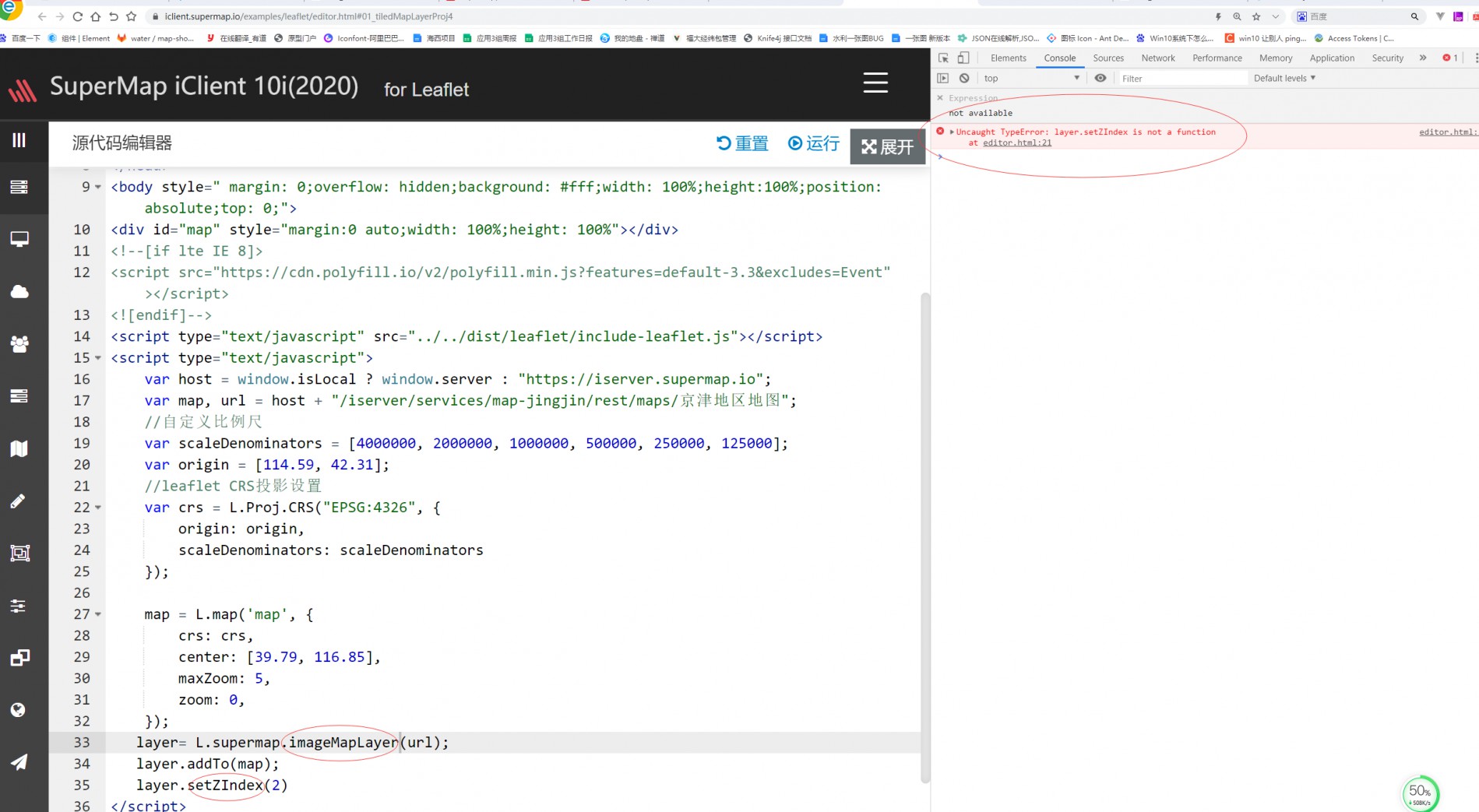Switch to the Application tab
Viewport: 1479px width, 812px height.
tap(1332, 58)
